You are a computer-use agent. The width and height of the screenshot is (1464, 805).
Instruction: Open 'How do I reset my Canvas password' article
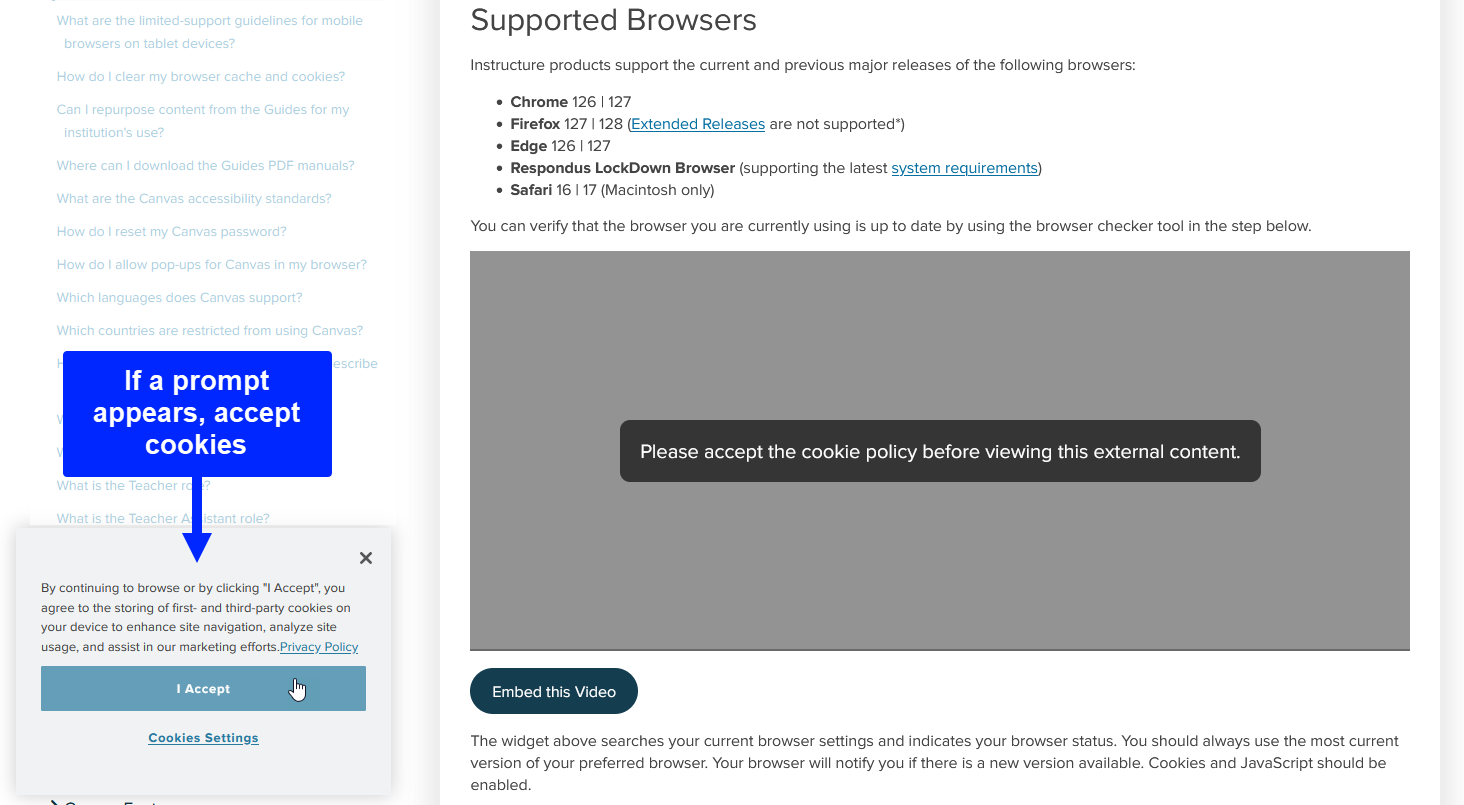click(x=171, y=232)
